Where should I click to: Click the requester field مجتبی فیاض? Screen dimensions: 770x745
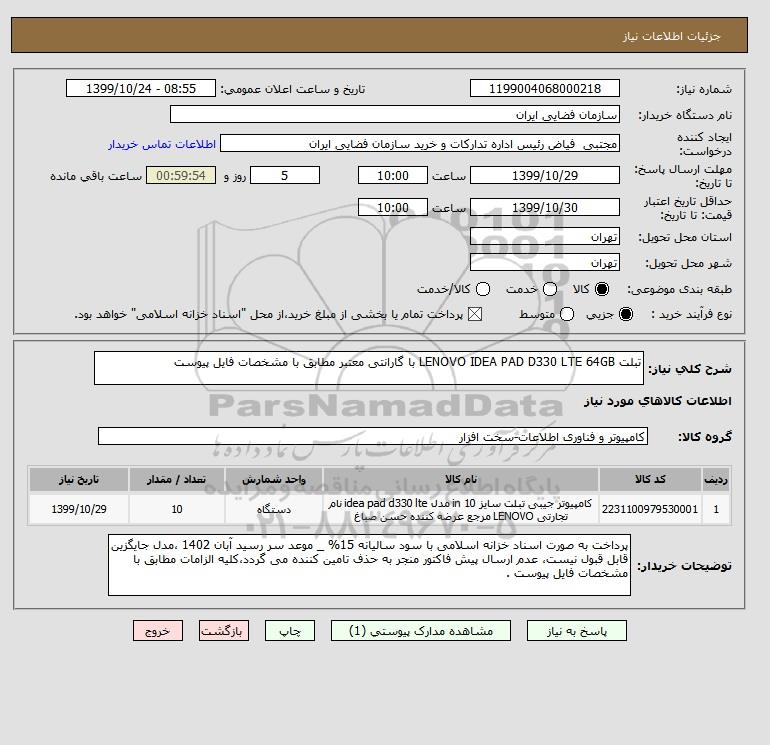[x=420, y=143]
